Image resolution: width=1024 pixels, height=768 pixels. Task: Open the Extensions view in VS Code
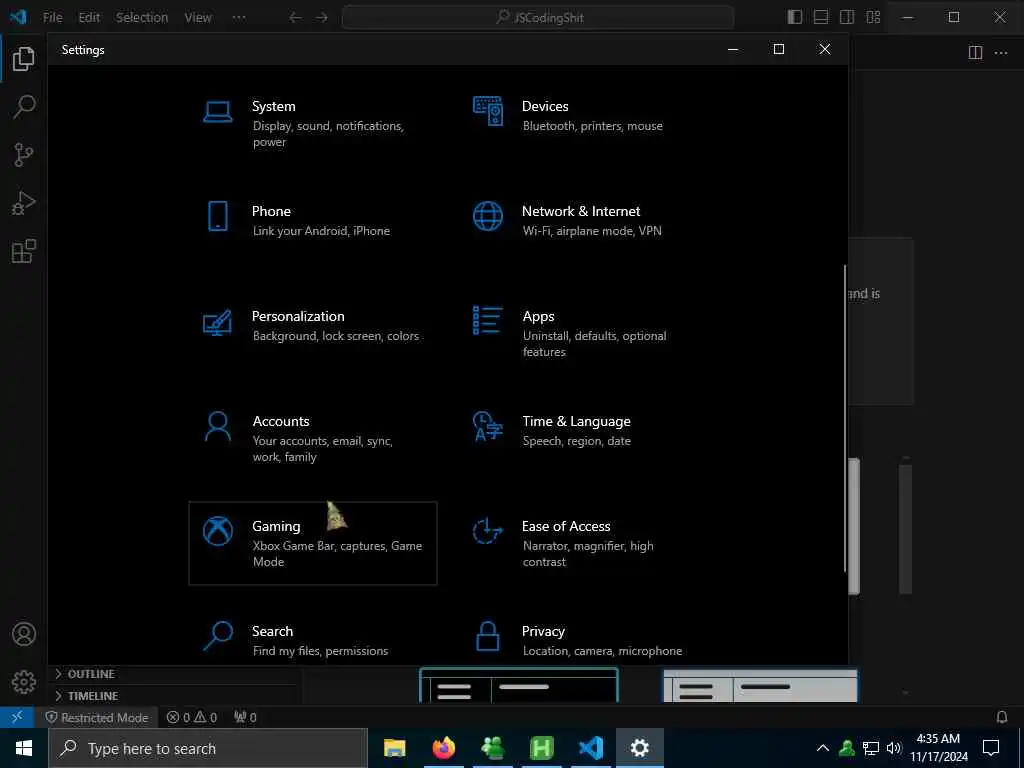[x=24, y=251]
